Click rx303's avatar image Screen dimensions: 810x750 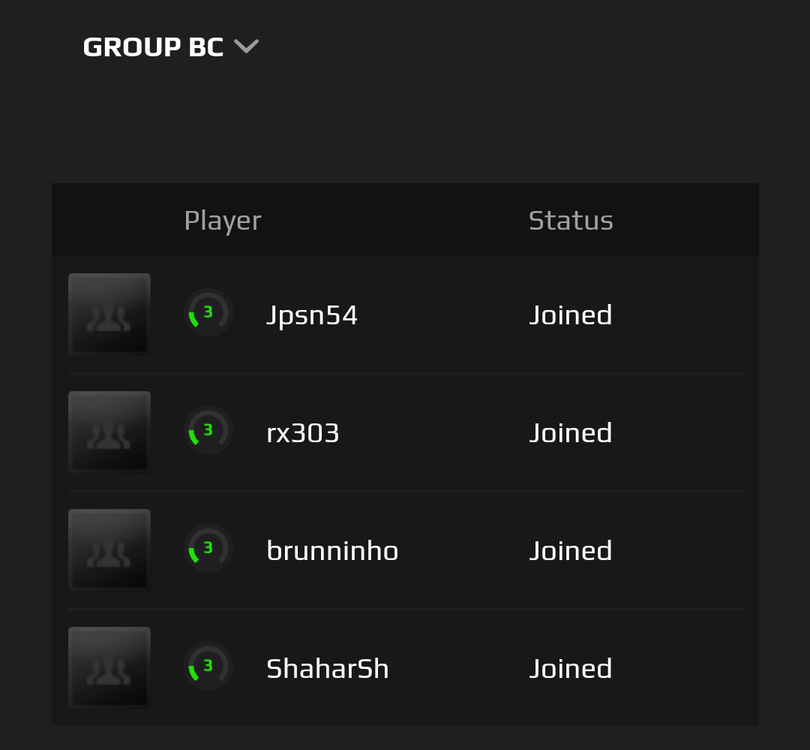point(109,432)
